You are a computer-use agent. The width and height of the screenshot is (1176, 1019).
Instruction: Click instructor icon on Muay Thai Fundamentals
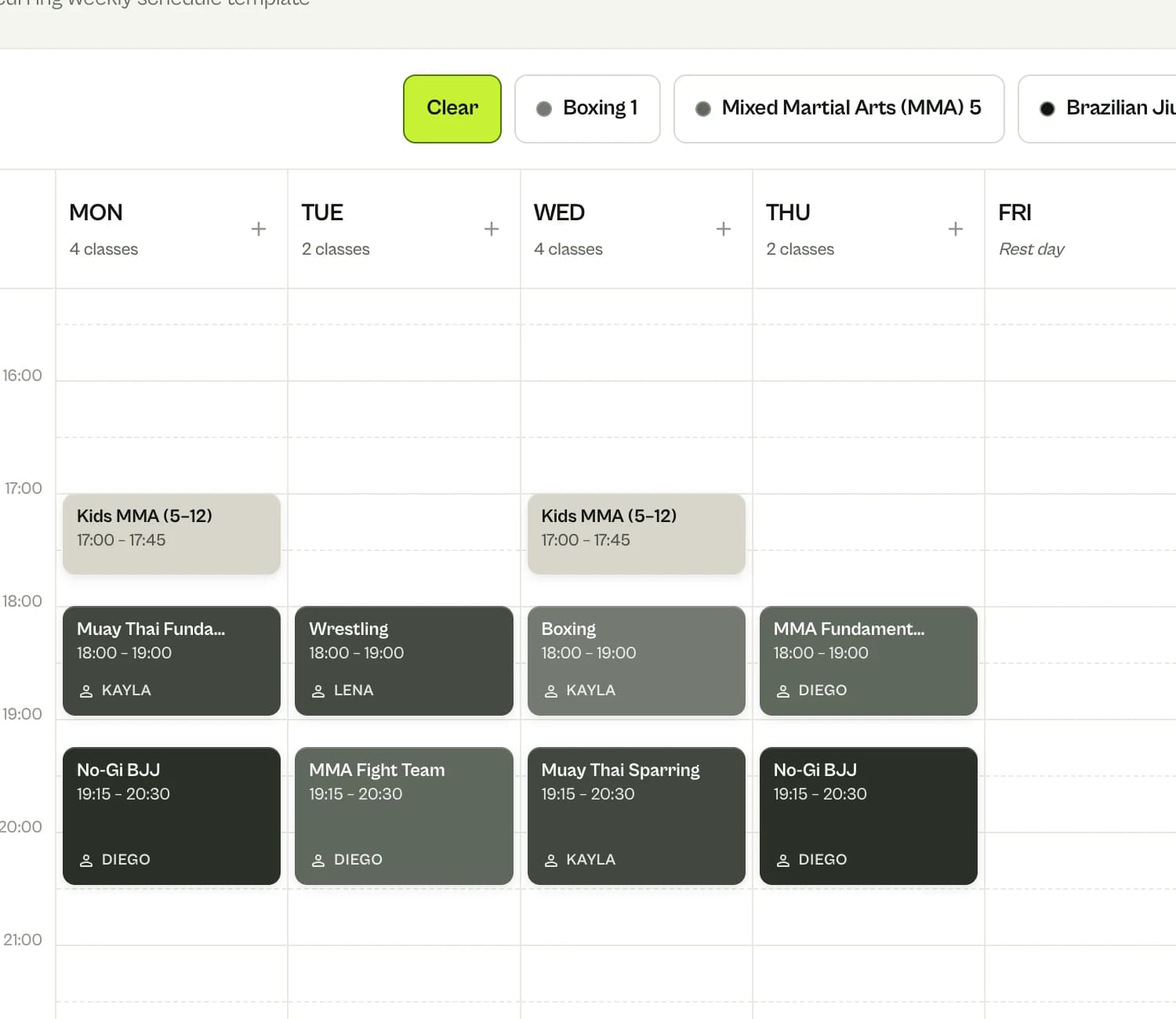pyautogui.click(x=86, y=691)
